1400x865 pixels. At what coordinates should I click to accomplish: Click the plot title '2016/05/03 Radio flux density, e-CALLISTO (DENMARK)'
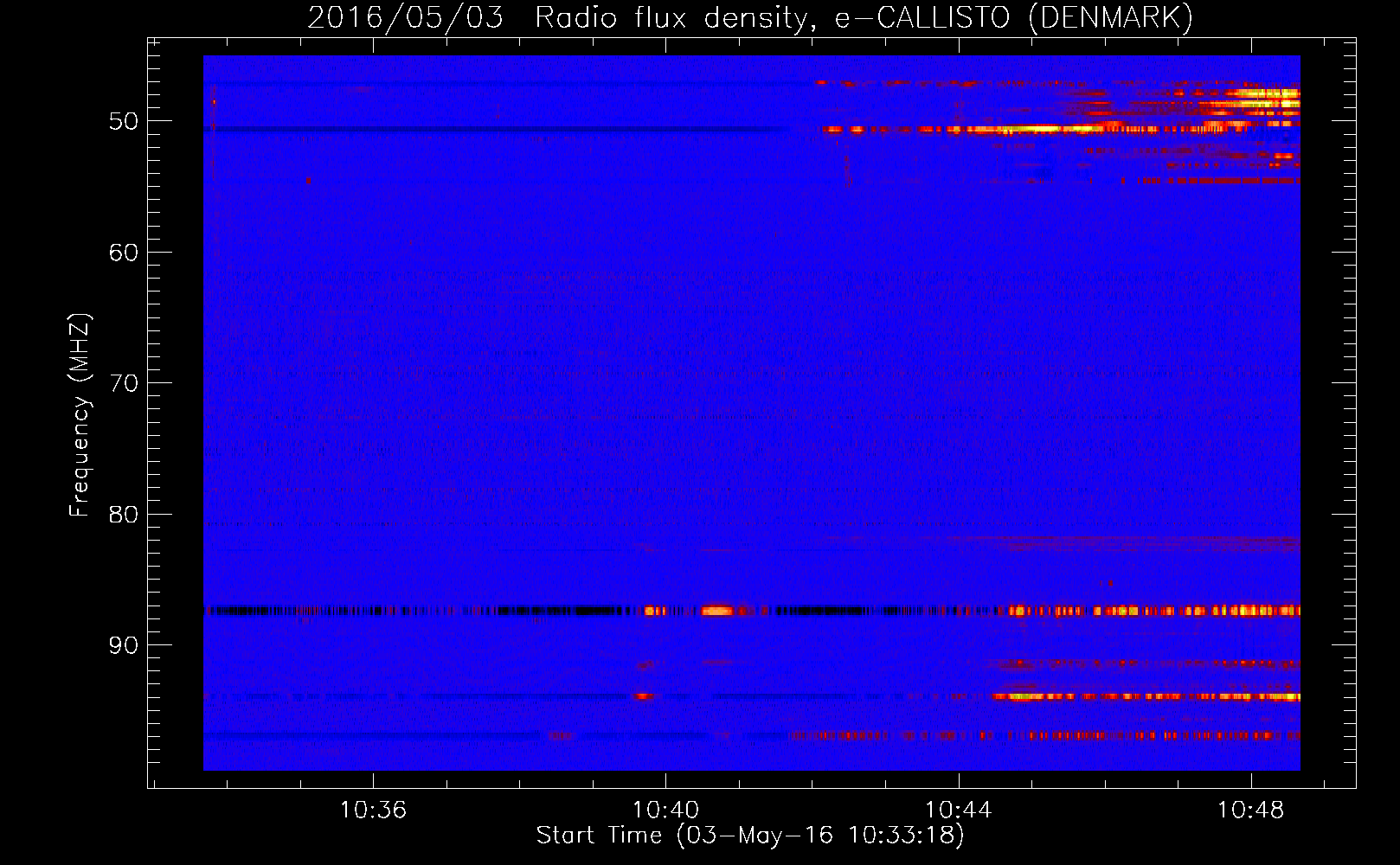750,18
